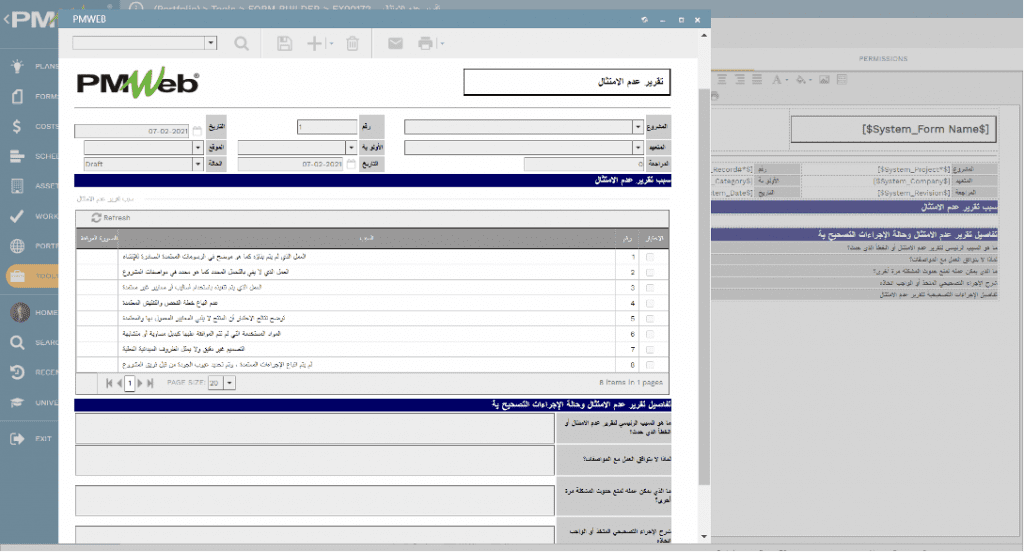Click the email envelope icon
1024x552 pixels.
point(395,44)
